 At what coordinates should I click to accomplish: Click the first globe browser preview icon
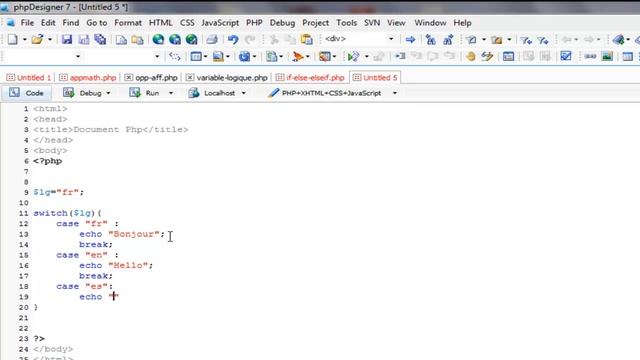pyautogui.click(x=158, y=39)
